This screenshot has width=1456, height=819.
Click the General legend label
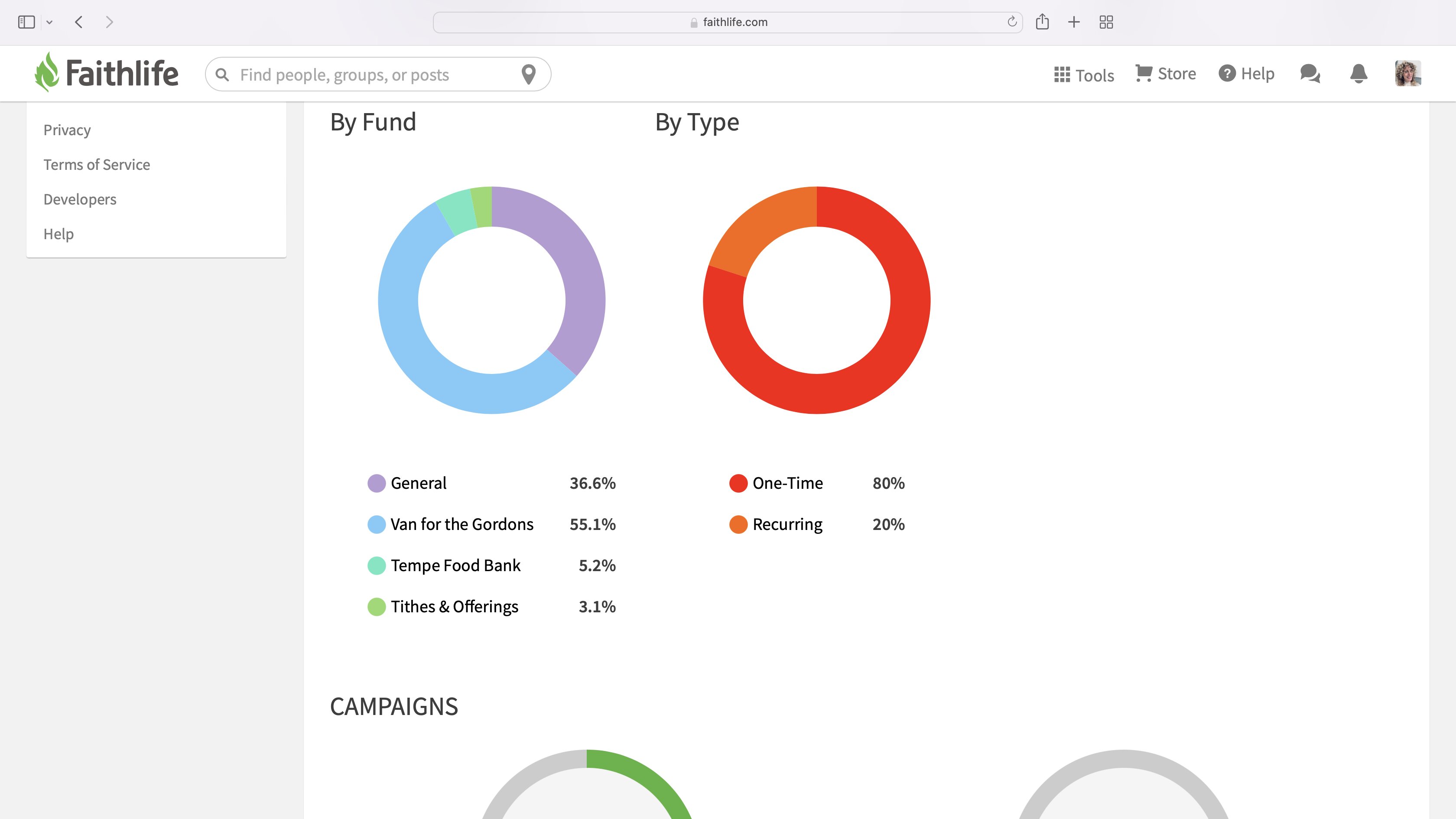(x=418, y=483)
